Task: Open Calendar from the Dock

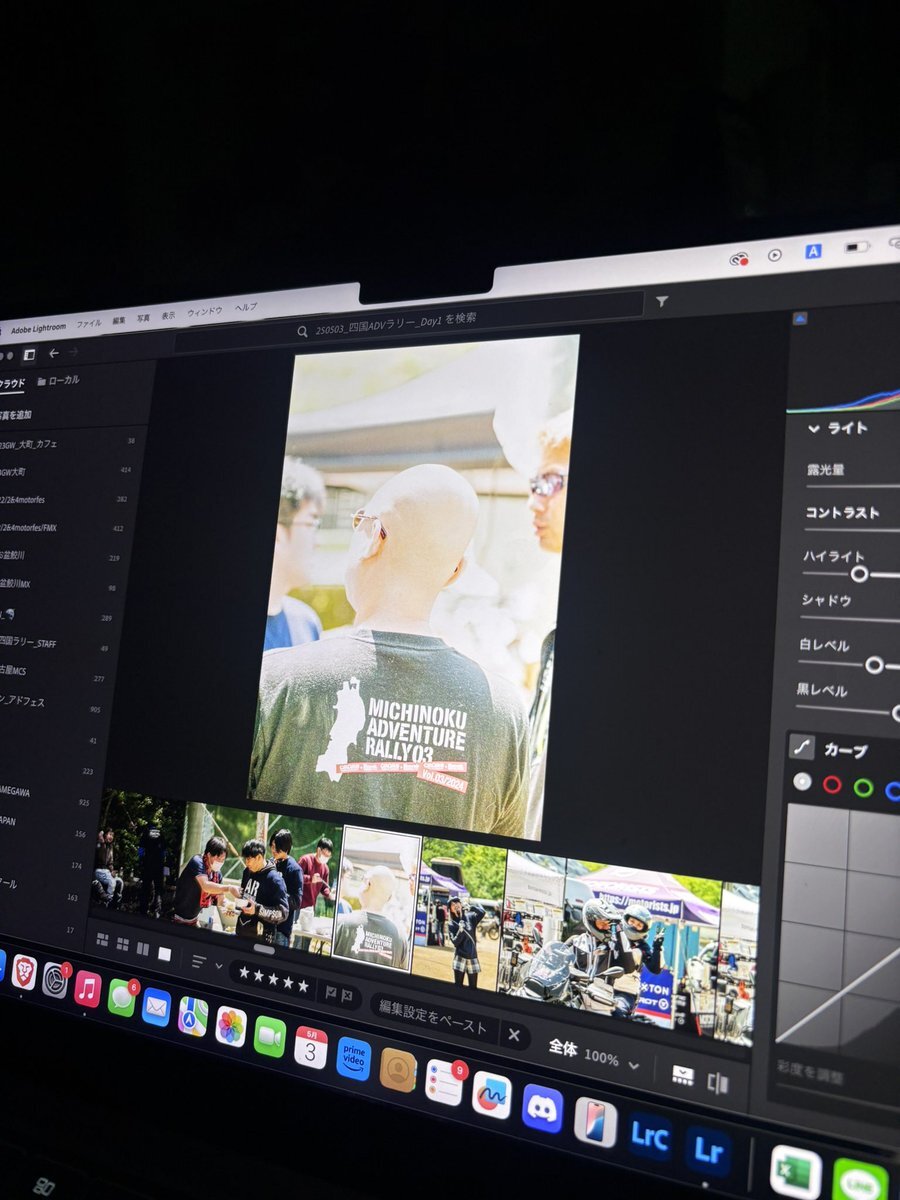Action: pyautogui.click(x=311, y=1047)
